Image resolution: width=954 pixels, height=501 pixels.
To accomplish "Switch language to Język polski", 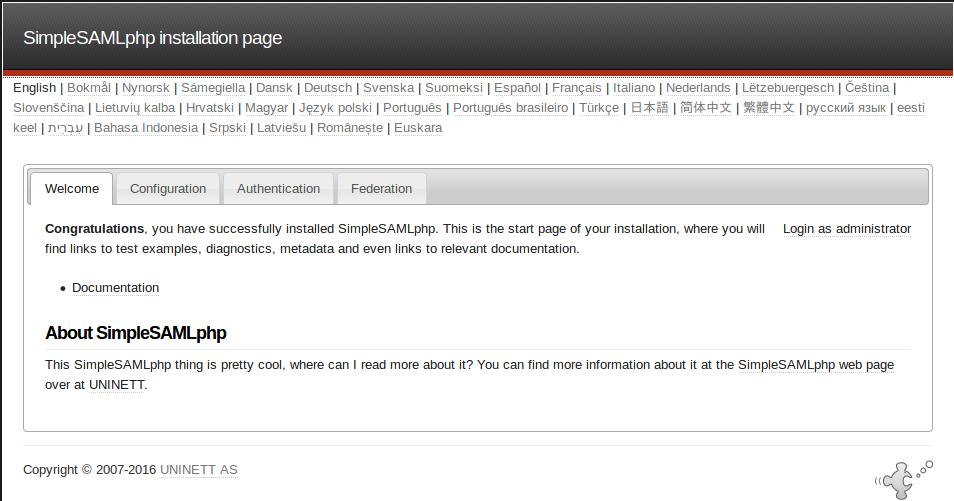I will pyautogui.click(x=335, y=108).
